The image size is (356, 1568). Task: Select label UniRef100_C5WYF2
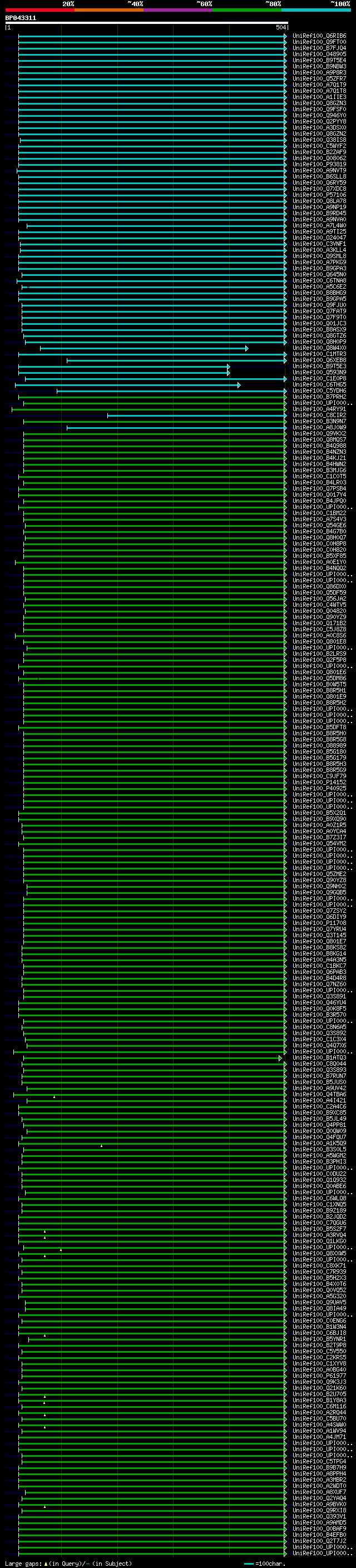pos(319,146)
